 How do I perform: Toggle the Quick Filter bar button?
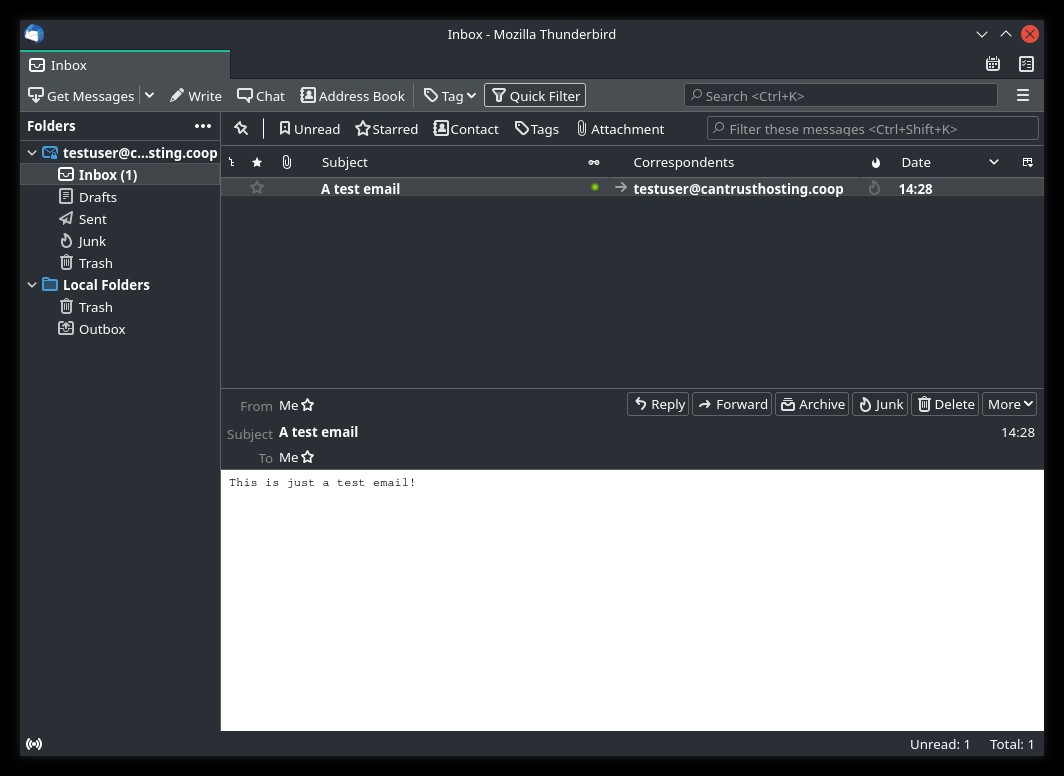point(535,96)
